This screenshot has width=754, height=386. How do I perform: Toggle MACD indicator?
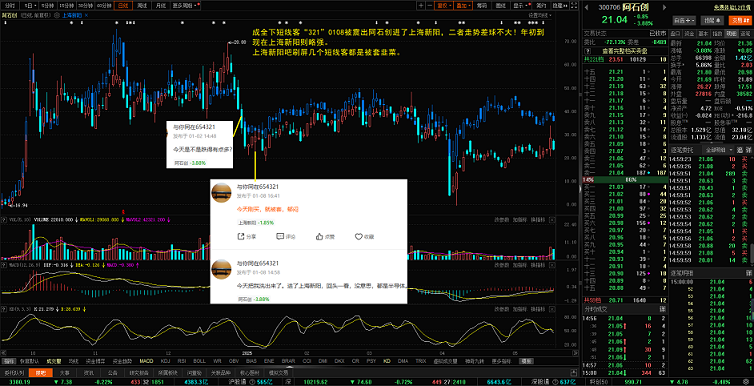tap(146, 361)
